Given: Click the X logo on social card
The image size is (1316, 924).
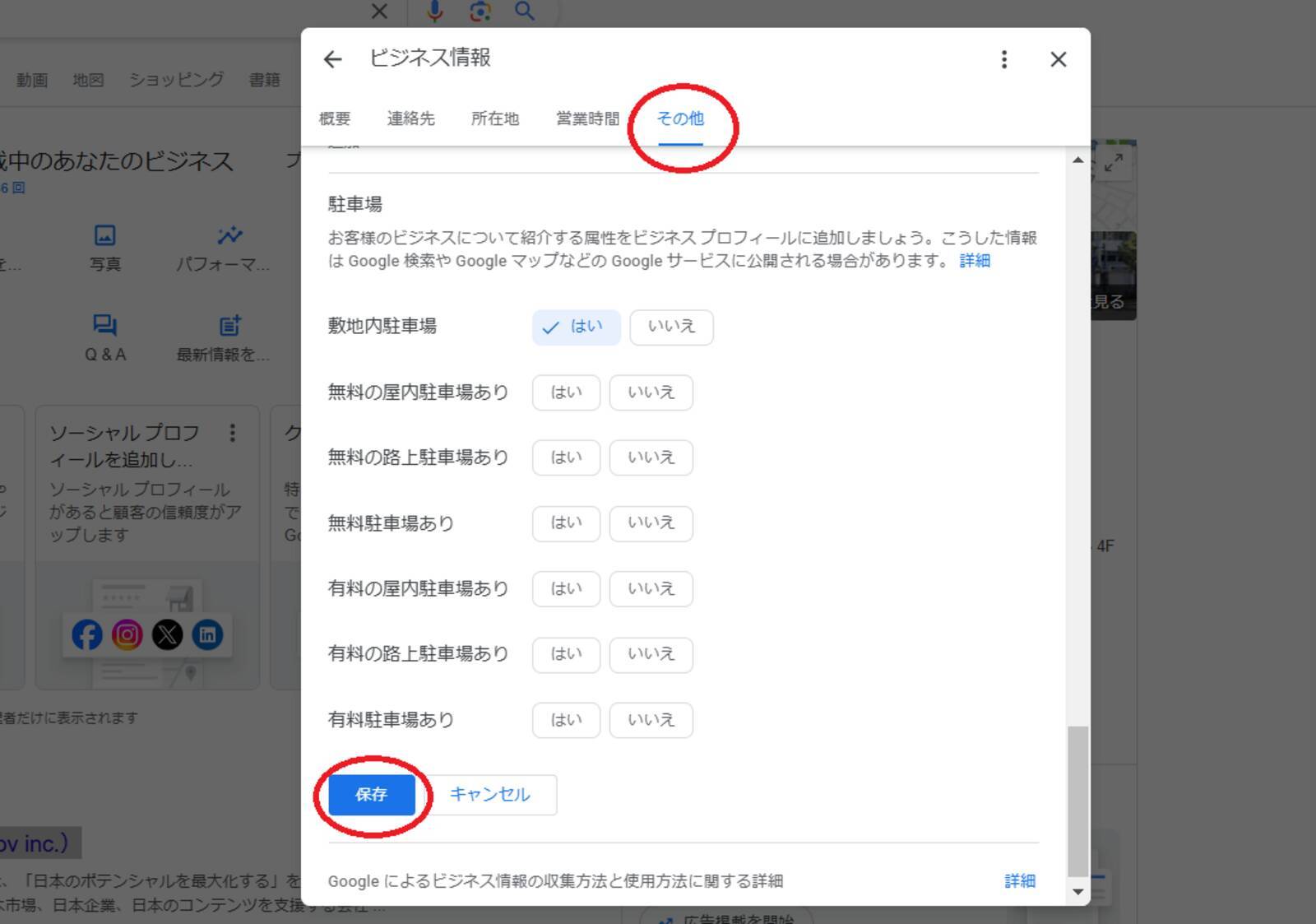Looking at the screenshot, I should 168,634.
